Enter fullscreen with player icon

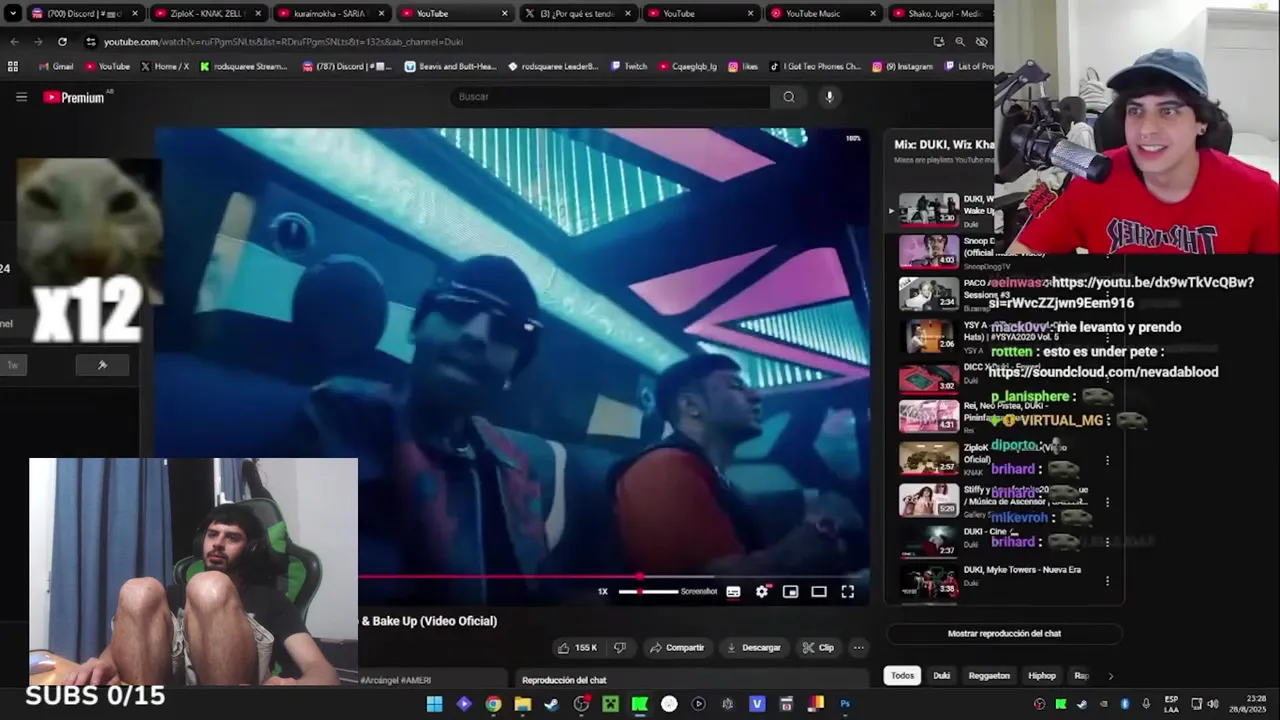click(x=847, y=592)
